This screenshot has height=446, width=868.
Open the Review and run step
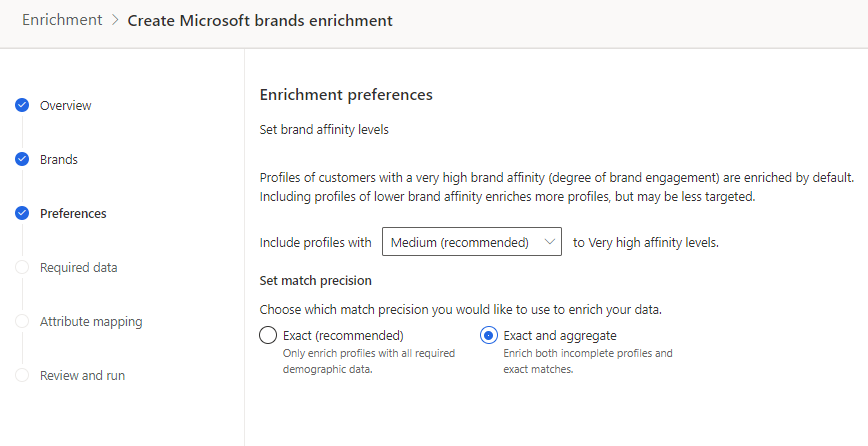pos(82,375)
